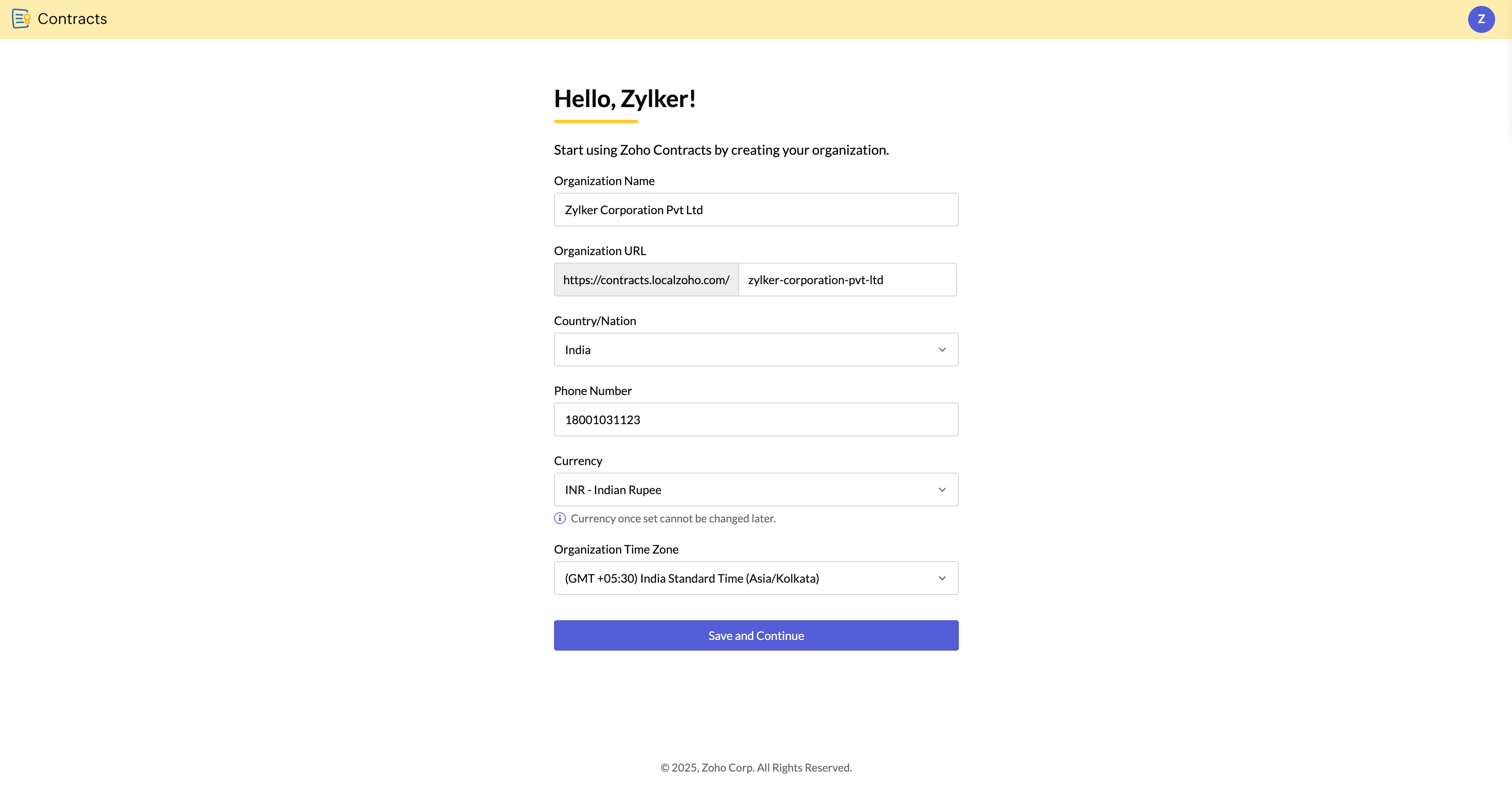Click the Phone Number label
Screen dimensions: 1512x807
(x=592, y=391)
